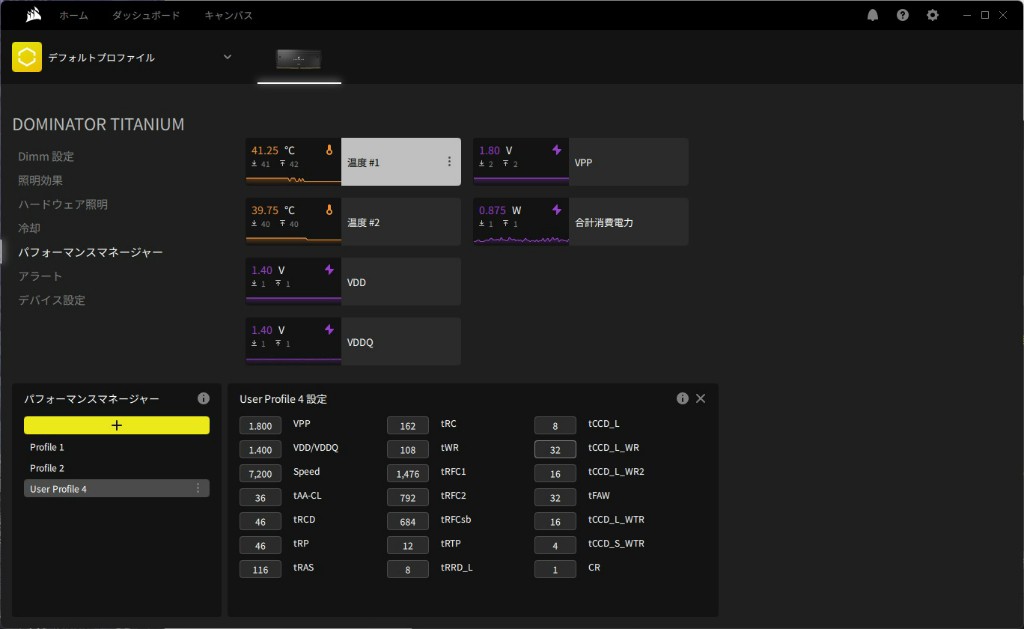Click the tAA-CL value field 36
This screenshot has height=629, width=1024.
click(x=260, y=497)
